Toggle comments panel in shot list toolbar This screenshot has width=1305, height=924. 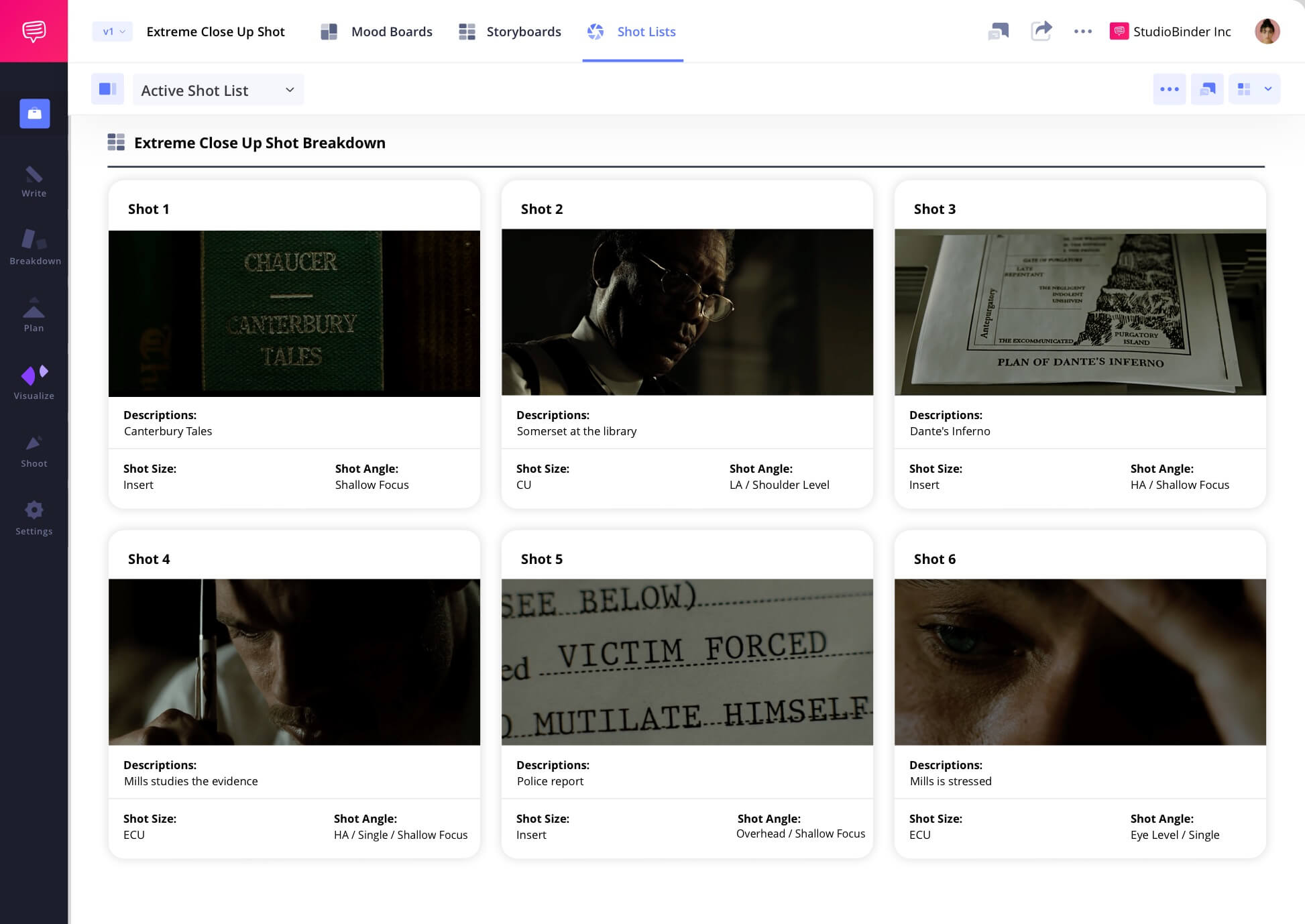pyautogui.click(x=1207, y=89)
